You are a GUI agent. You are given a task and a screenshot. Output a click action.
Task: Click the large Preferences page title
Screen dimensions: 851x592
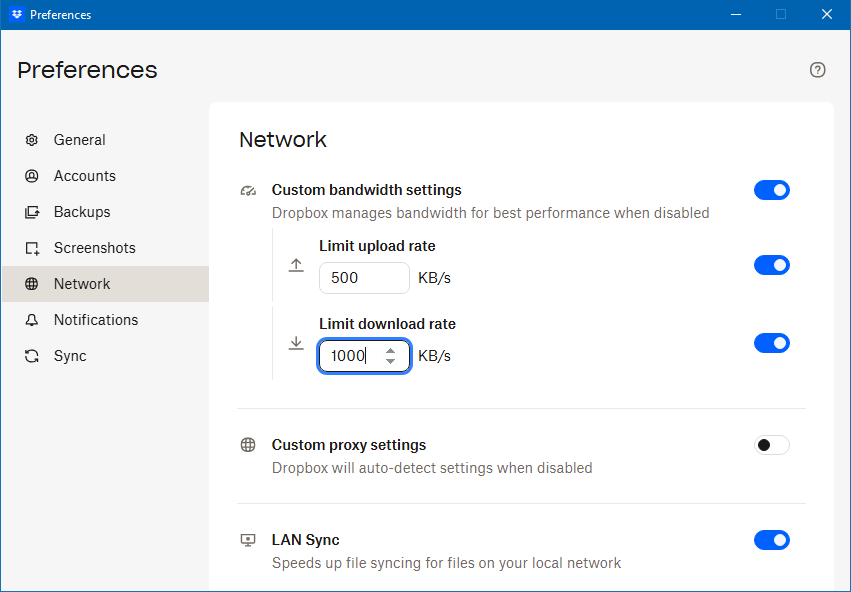pyautogui.click(x=87, y=70)
